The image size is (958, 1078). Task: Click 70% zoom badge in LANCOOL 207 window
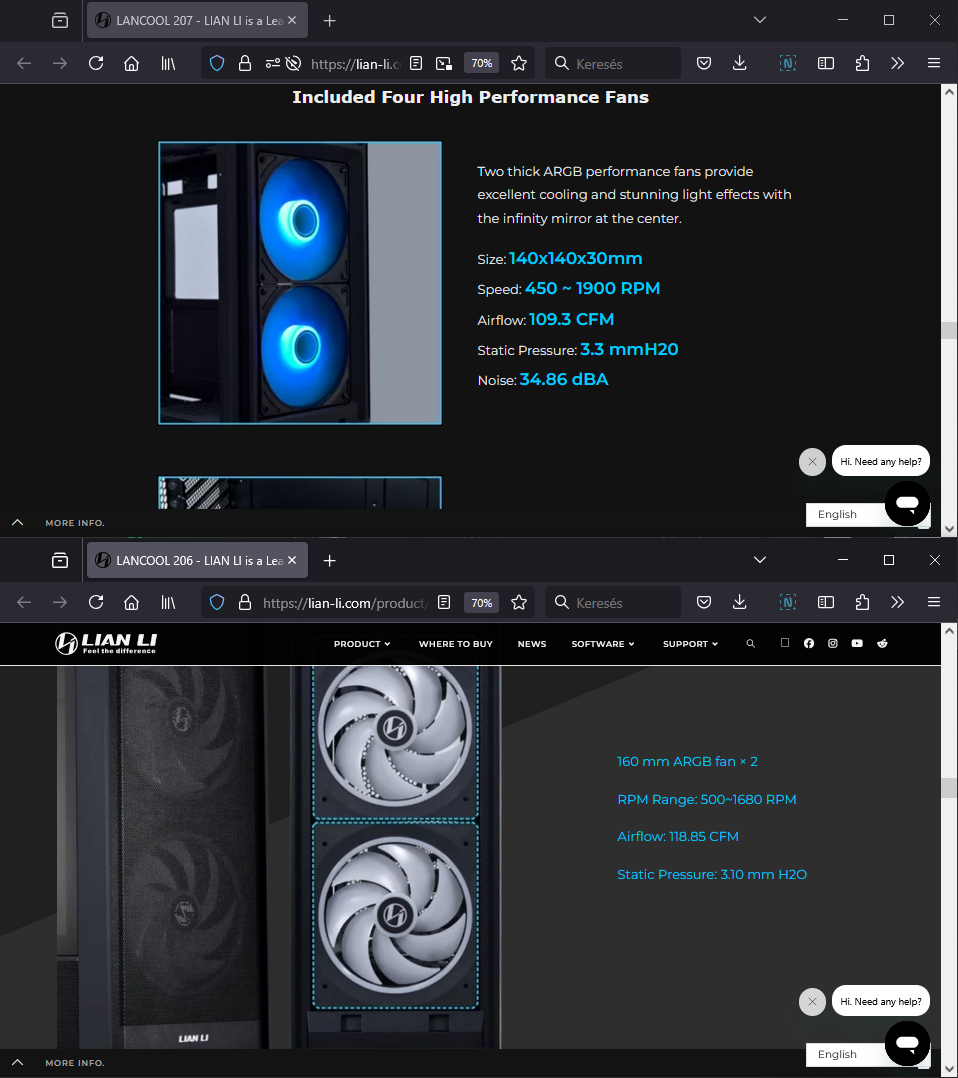point(481,63)
